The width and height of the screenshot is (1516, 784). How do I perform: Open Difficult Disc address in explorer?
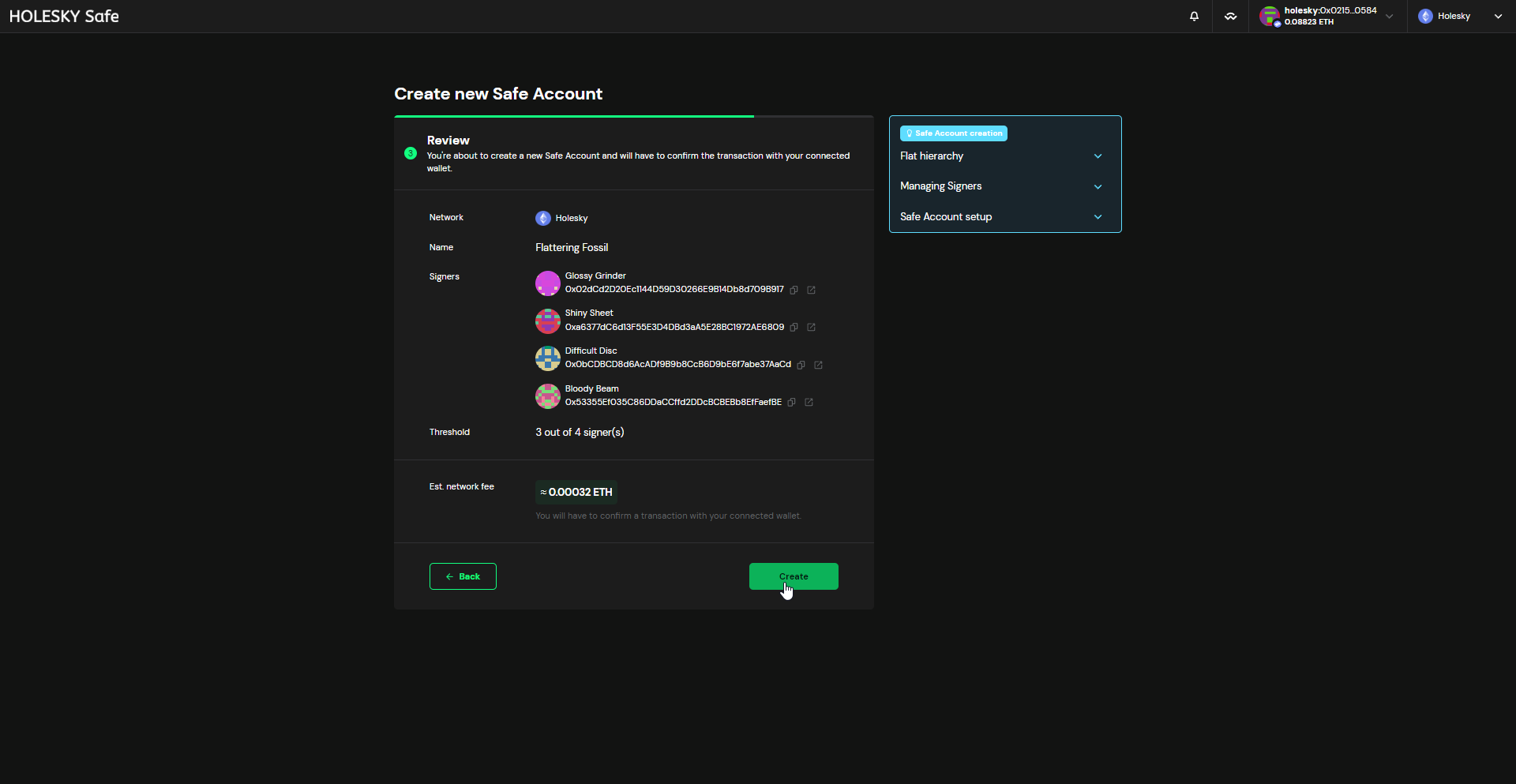(818, 365)
